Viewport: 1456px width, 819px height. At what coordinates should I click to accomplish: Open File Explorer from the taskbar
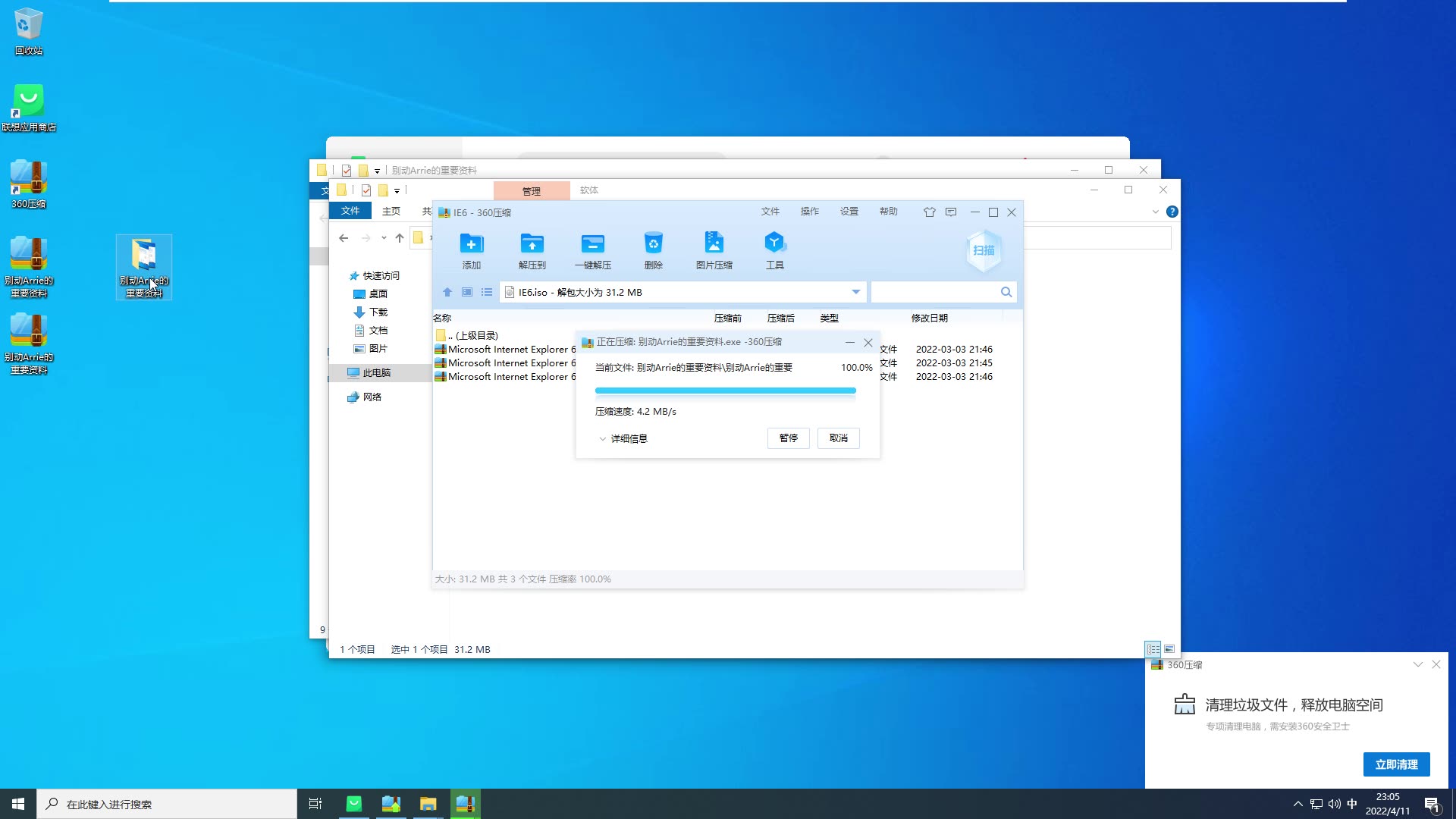coord(428,804)
